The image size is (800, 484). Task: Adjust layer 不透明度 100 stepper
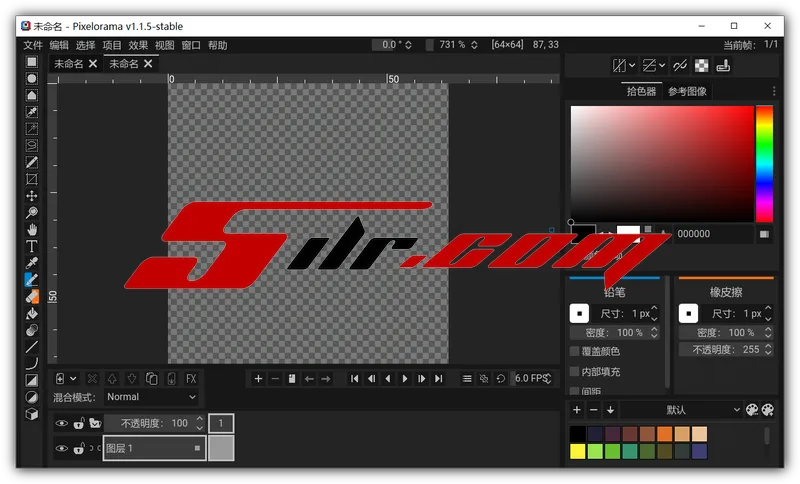pos(199,423)
